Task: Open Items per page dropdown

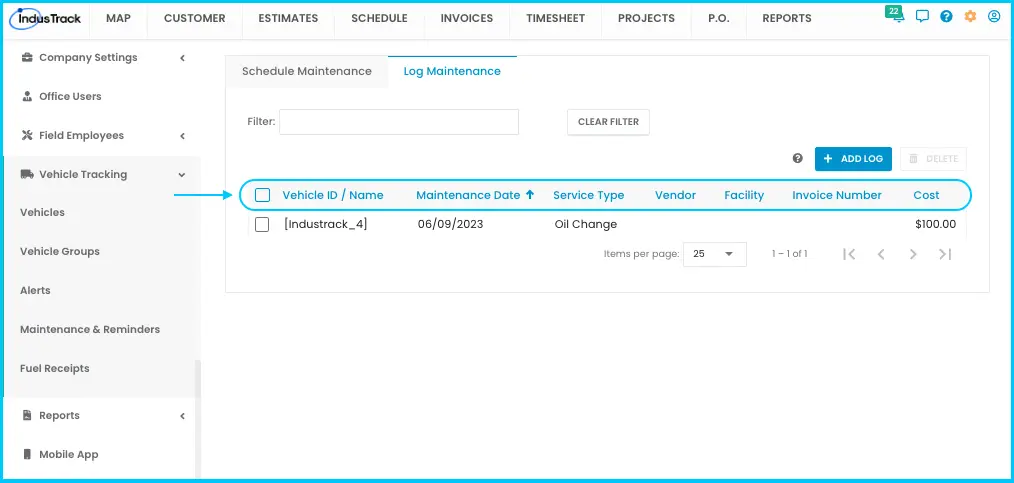Action: click(715, 254)
